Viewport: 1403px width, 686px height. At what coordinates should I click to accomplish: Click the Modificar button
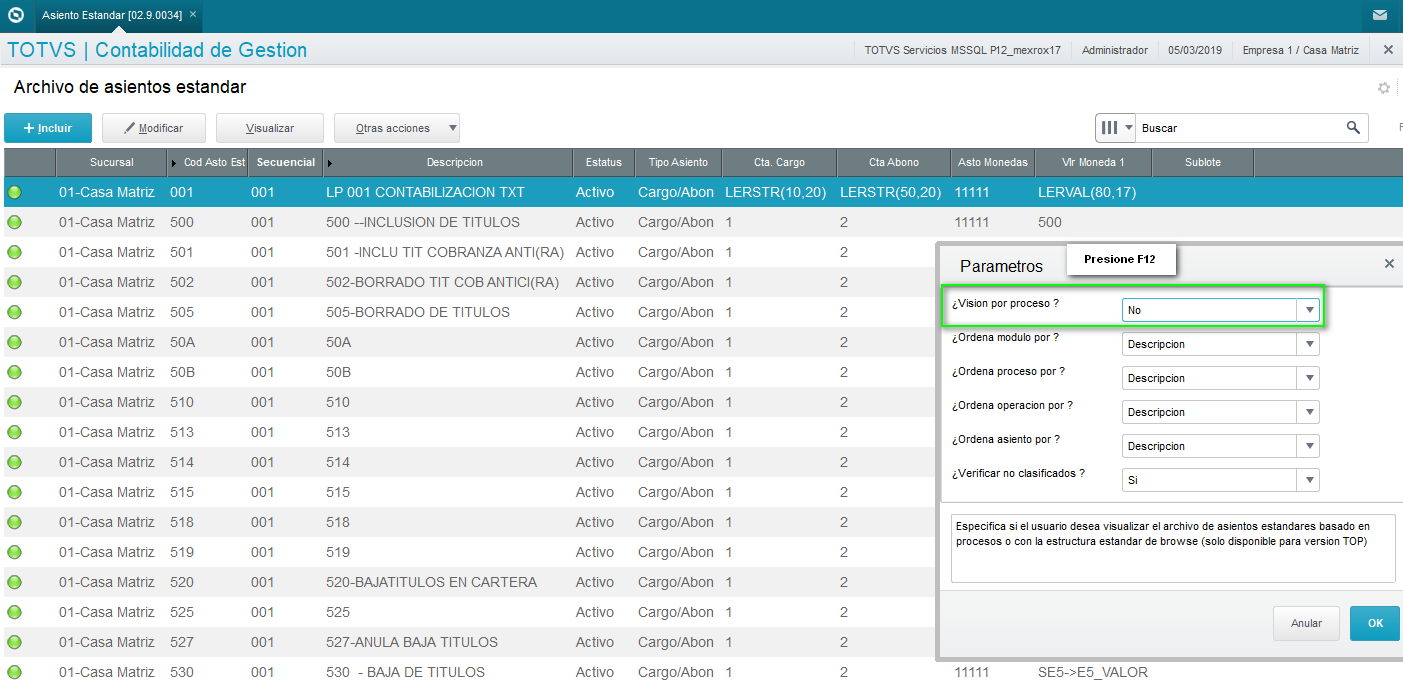(x=153, y=128)
